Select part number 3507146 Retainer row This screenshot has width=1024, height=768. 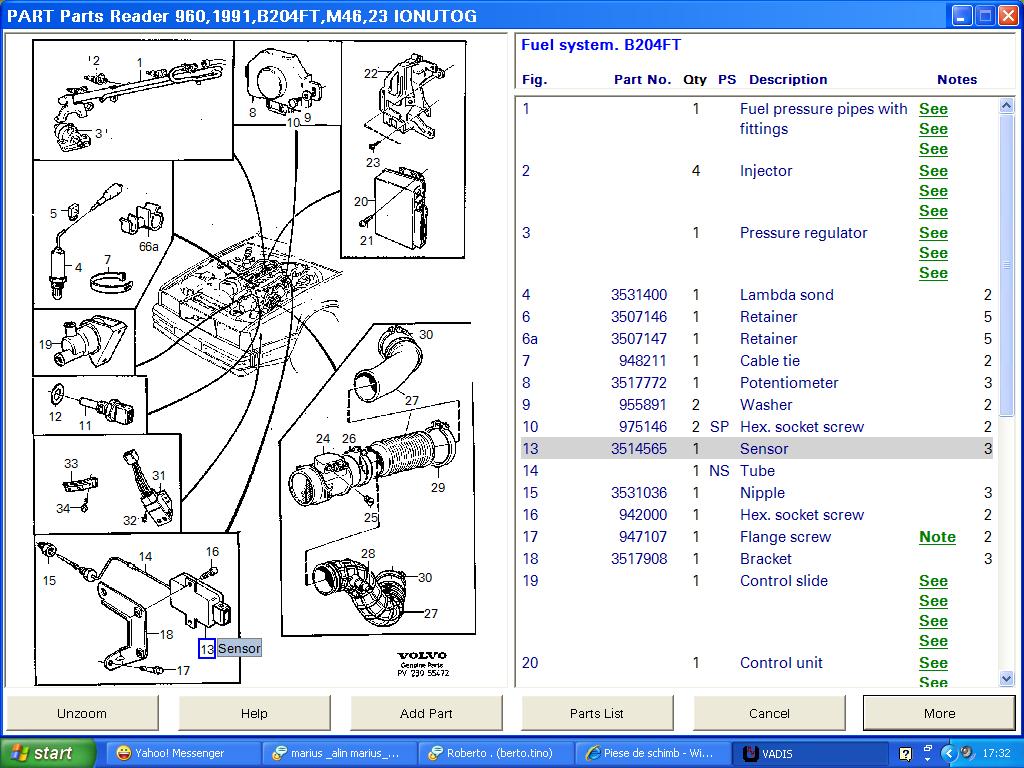[x=757, y=317]
